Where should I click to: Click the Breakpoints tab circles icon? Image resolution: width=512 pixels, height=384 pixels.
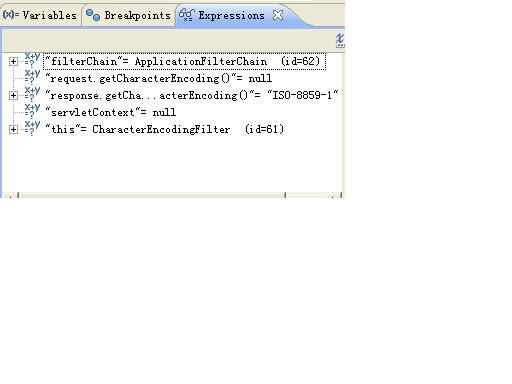93,15
